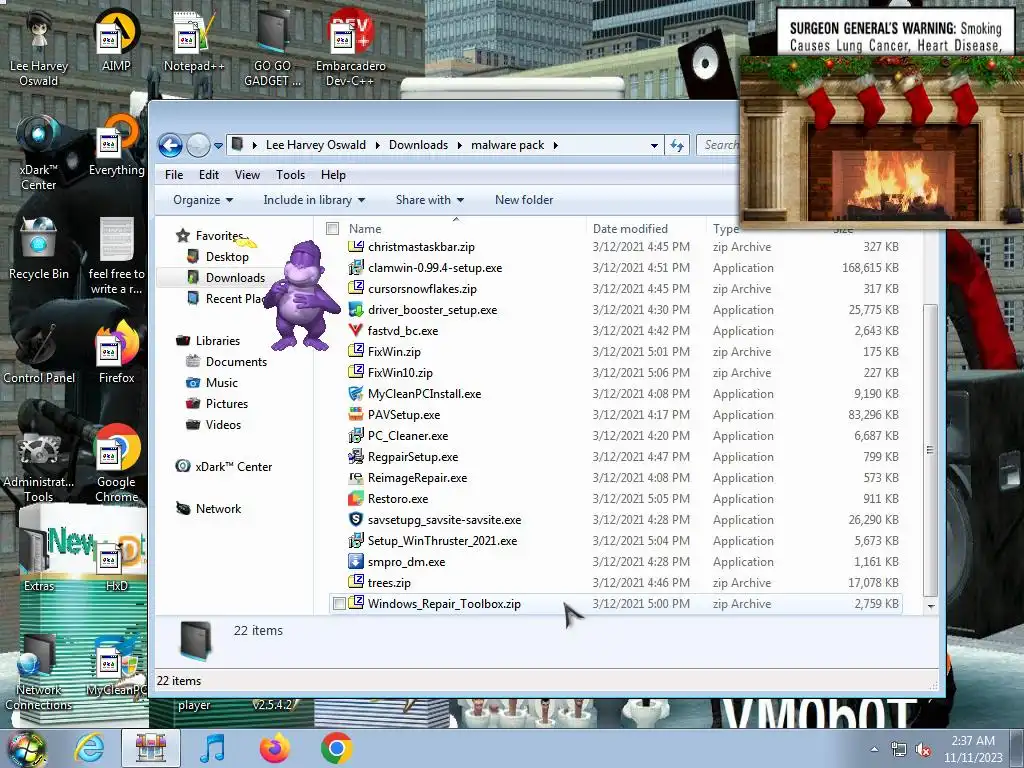1024x768 pixels.
Task: Select the Restoro.exe file icon
Action: coord(355,498)
